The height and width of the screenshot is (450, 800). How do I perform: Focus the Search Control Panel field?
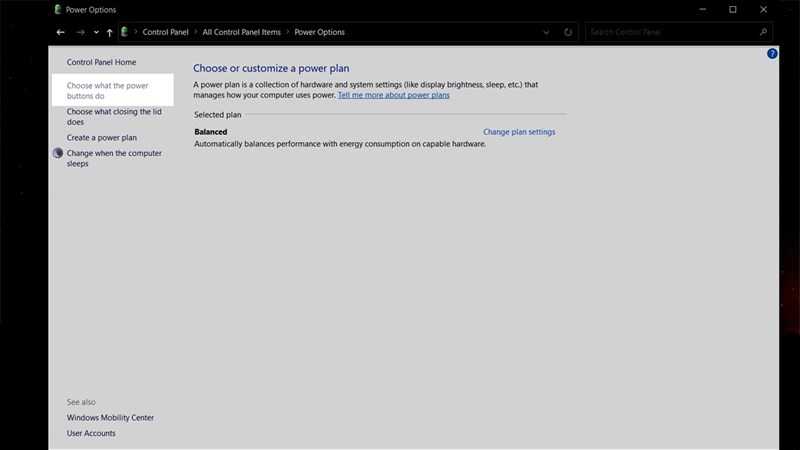click(x=670, y=32)
